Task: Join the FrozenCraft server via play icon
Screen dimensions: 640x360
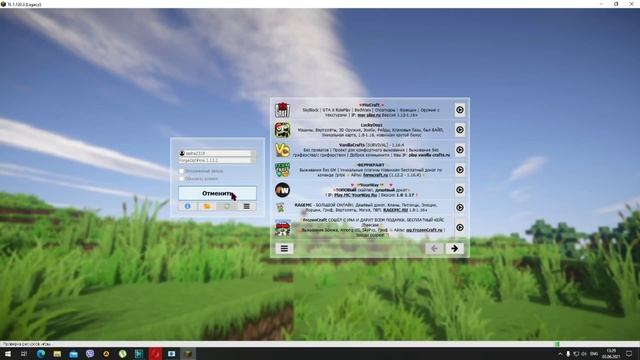Action: [x=460, y=227]
